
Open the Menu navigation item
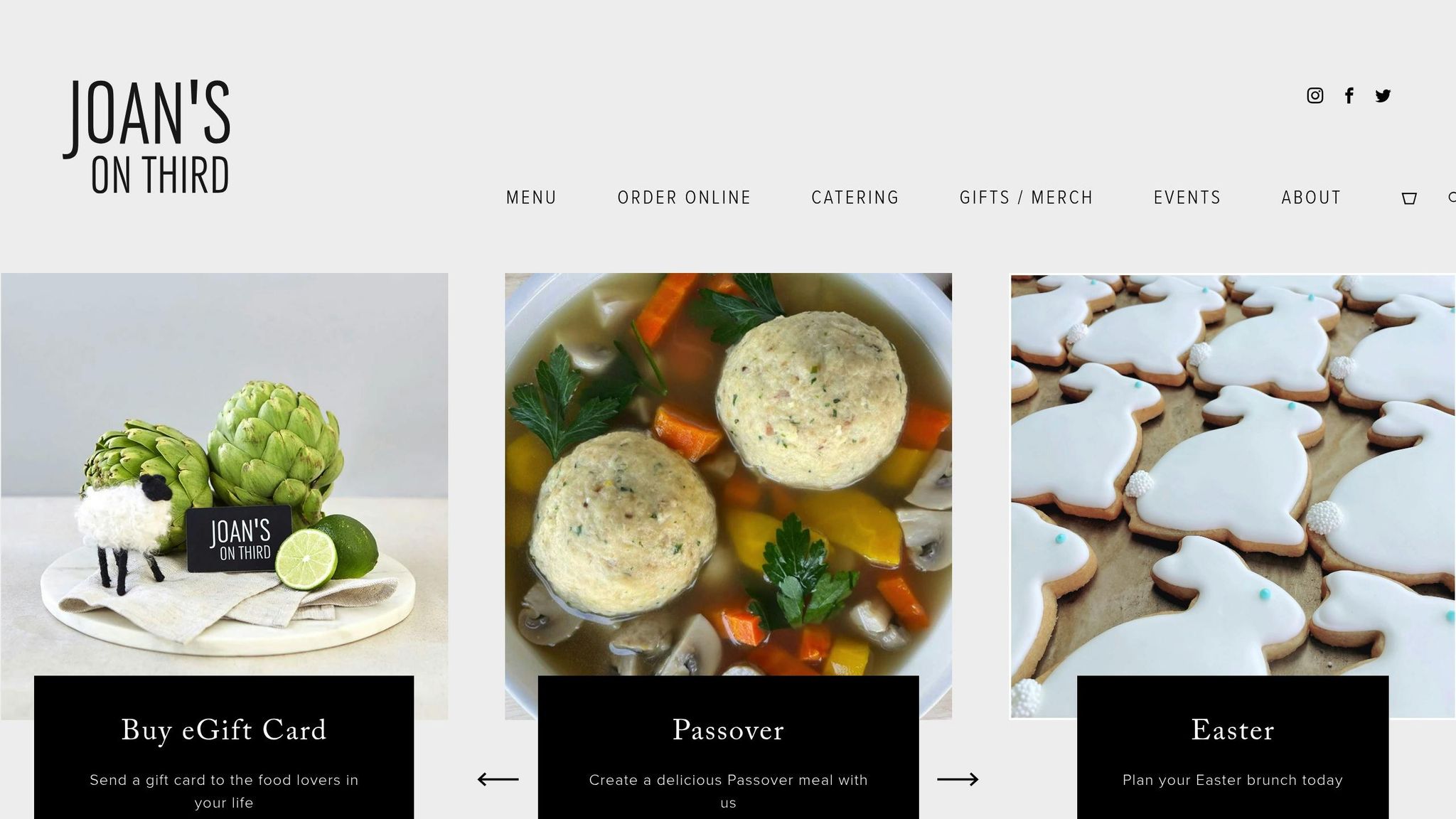click(531, 198)
